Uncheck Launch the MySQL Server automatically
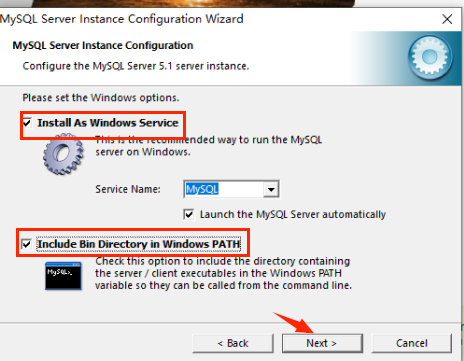The width and height of the screenshot is (464, 361). point(189,214)
